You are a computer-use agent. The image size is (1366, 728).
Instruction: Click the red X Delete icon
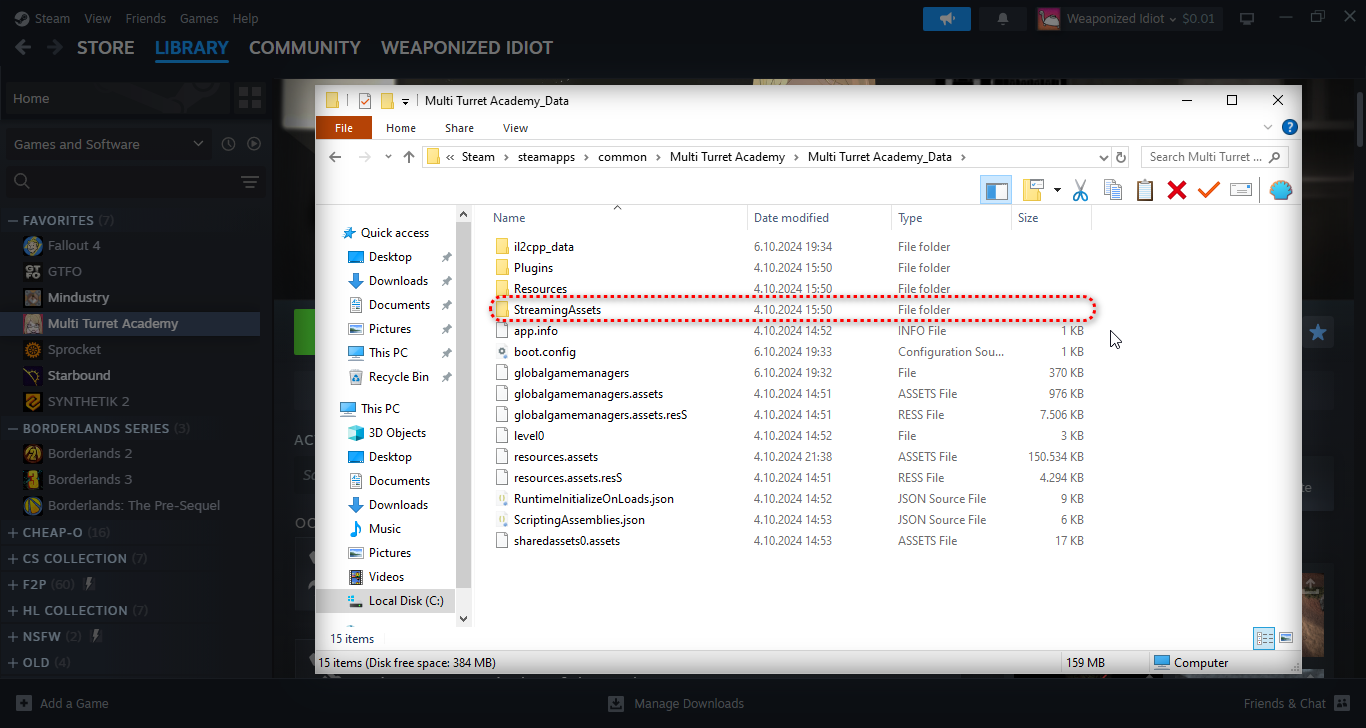coord(1177,190)
